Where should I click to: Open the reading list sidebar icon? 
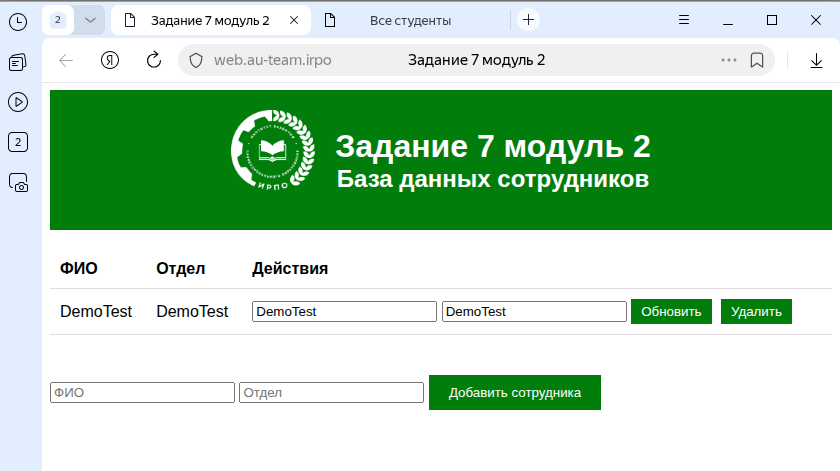tap(18, 62)
